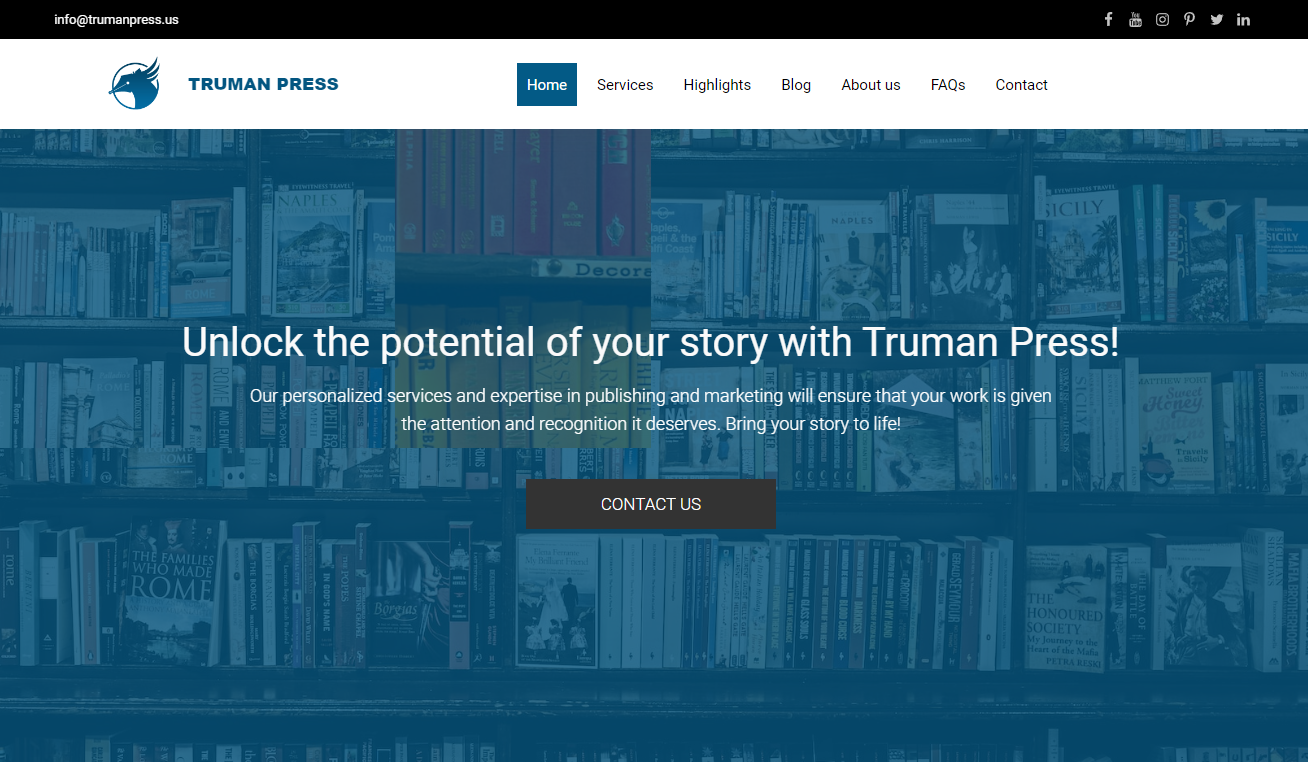Click the headline about unlocking your story
1308x762 pixels.
650,342
